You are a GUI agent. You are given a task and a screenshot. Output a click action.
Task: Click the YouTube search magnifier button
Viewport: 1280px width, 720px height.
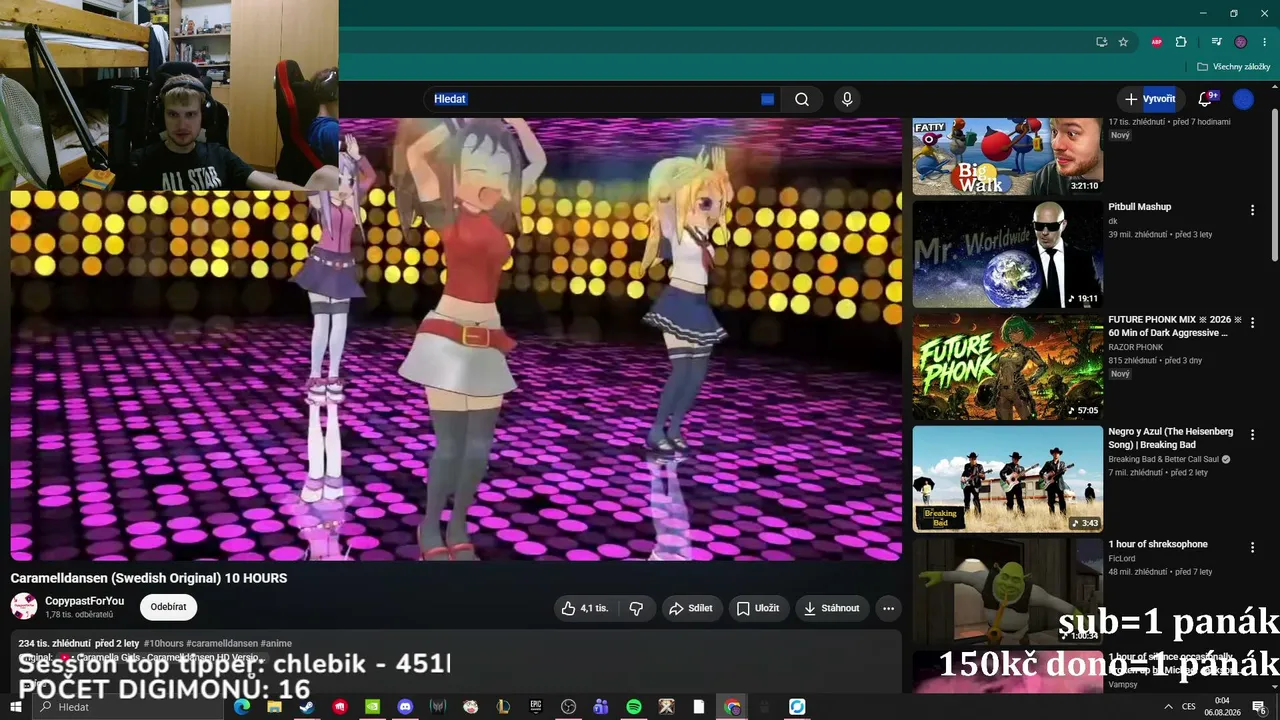[802, 99]
